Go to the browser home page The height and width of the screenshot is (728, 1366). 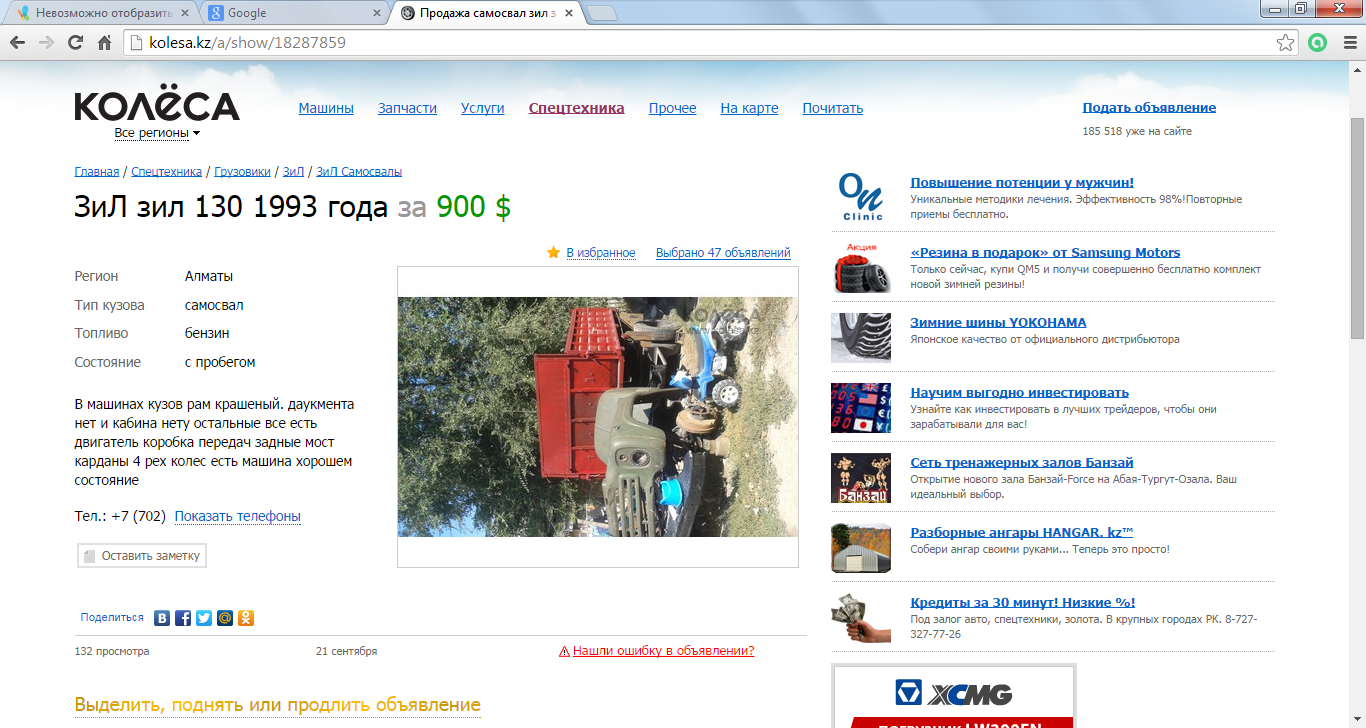[x=104, y=43]
